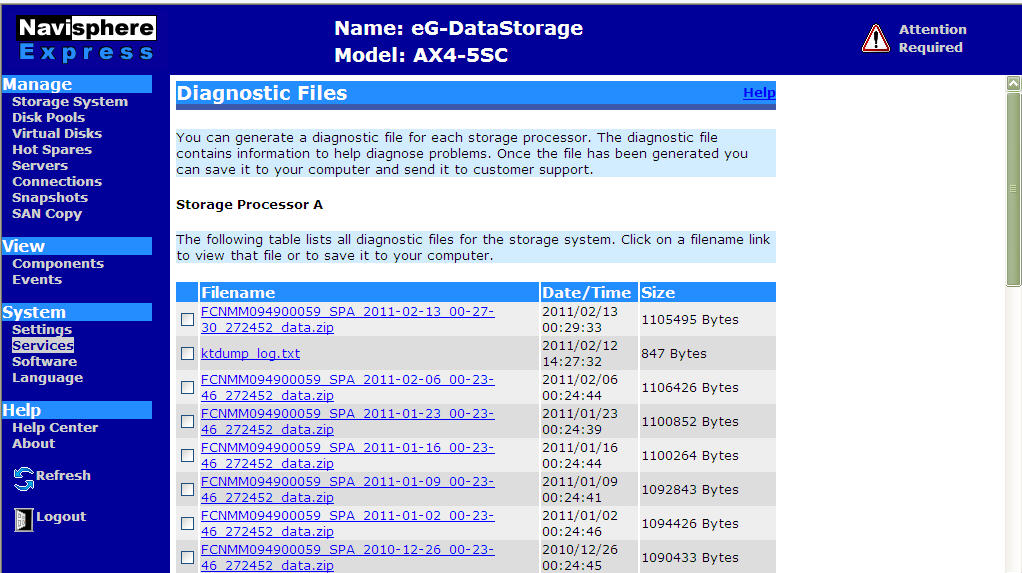View Components page
Image resolution: width=1022 pixels, height=573 pixels.
pos(58,263)
